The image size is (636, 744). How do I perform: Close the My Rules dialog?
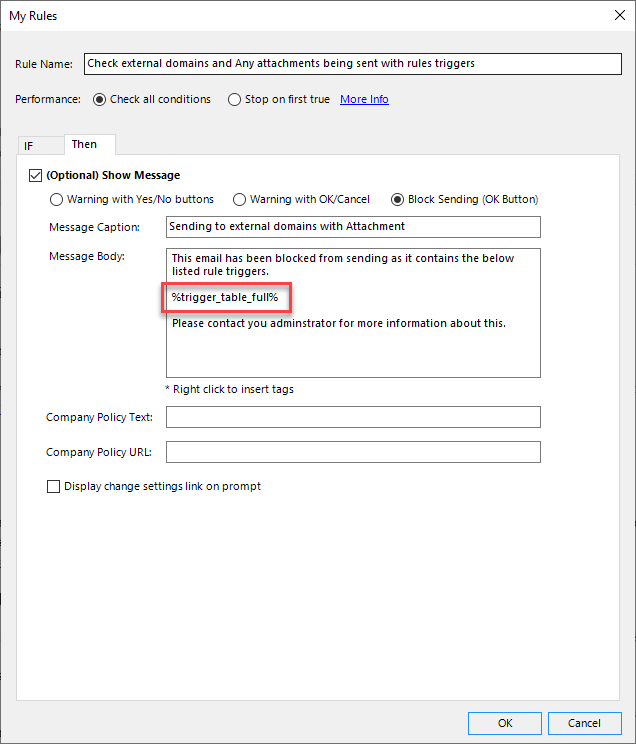(620, 15)
